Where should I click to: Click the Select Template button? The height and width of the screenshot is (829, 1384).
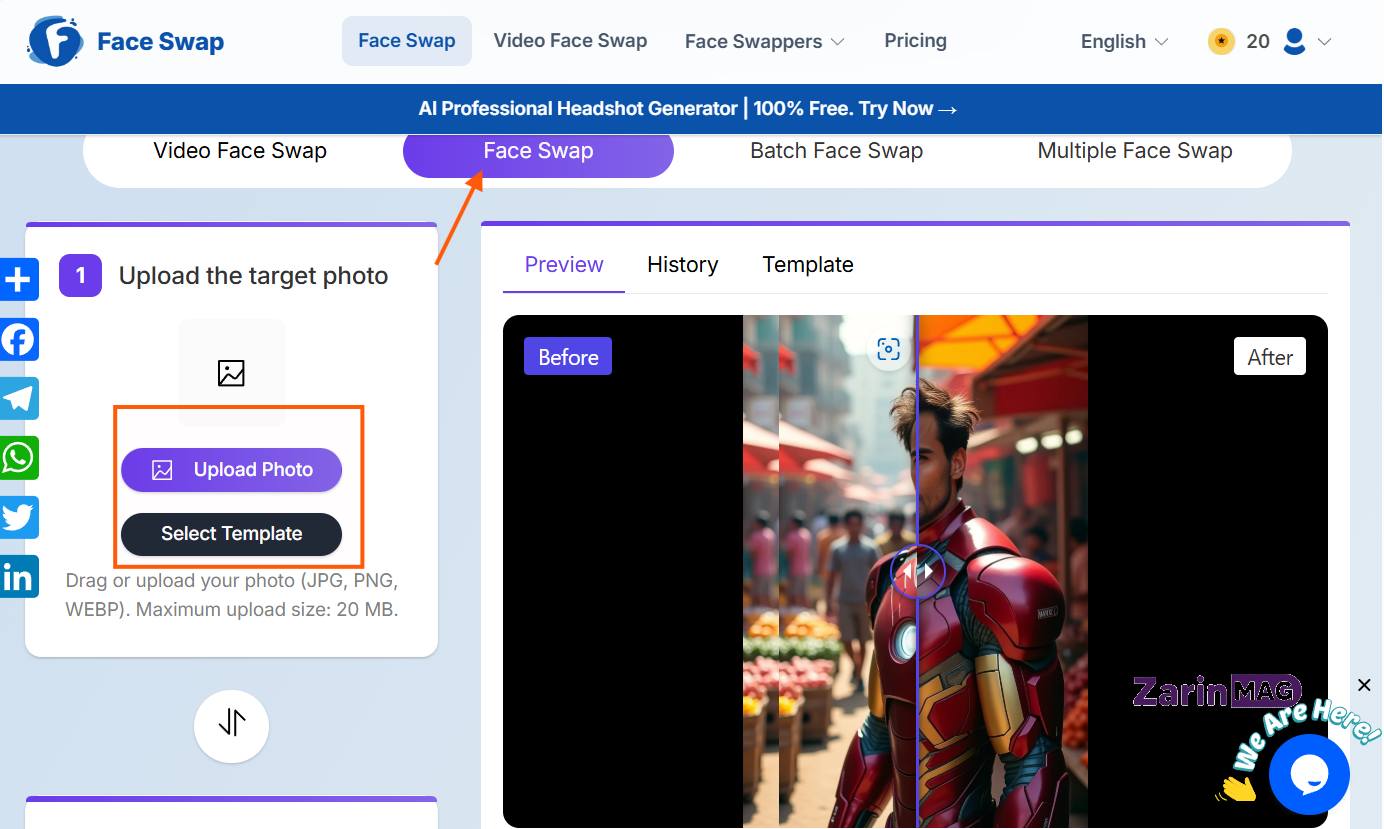point(231,534)
